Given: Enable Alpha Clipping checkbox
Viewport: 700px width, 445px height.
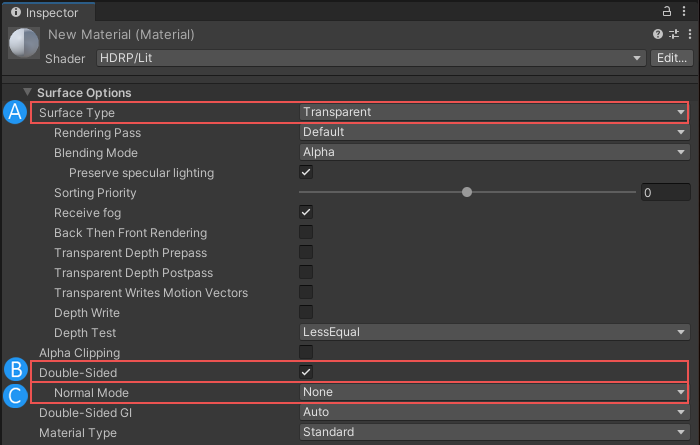Looking at the screenshot, I should pos(307,352).
